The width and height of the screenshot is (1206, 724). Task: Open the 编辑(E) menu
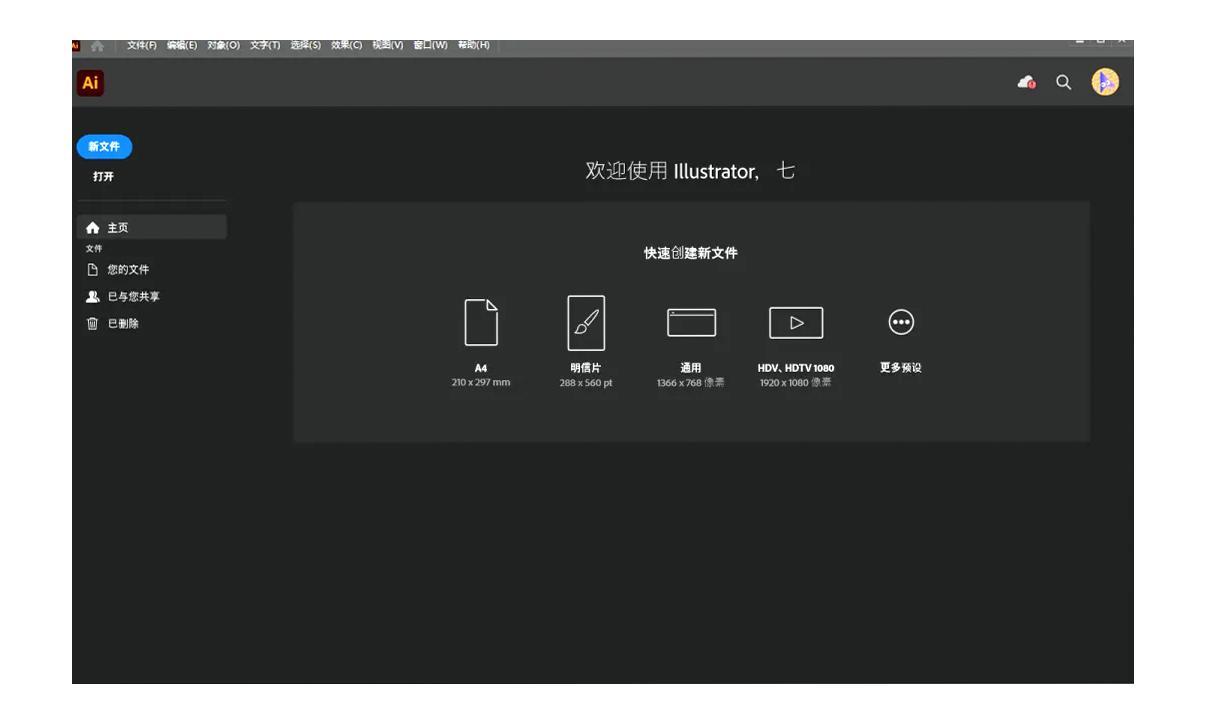pos(183,45)
